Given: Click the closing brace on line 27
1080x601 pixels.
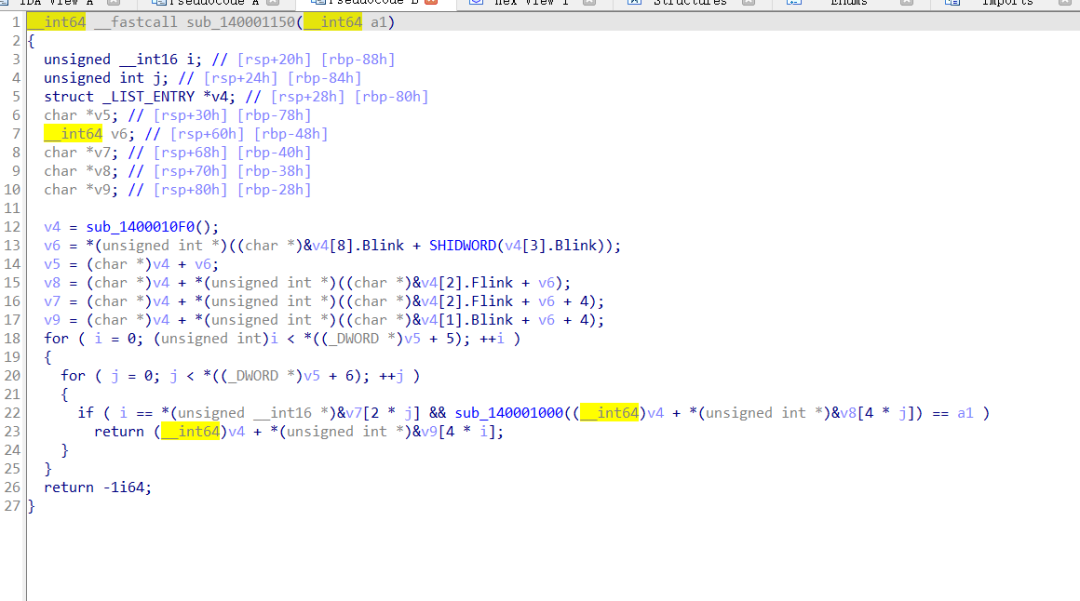Looking at the screenshot, I should coord(31,506).
